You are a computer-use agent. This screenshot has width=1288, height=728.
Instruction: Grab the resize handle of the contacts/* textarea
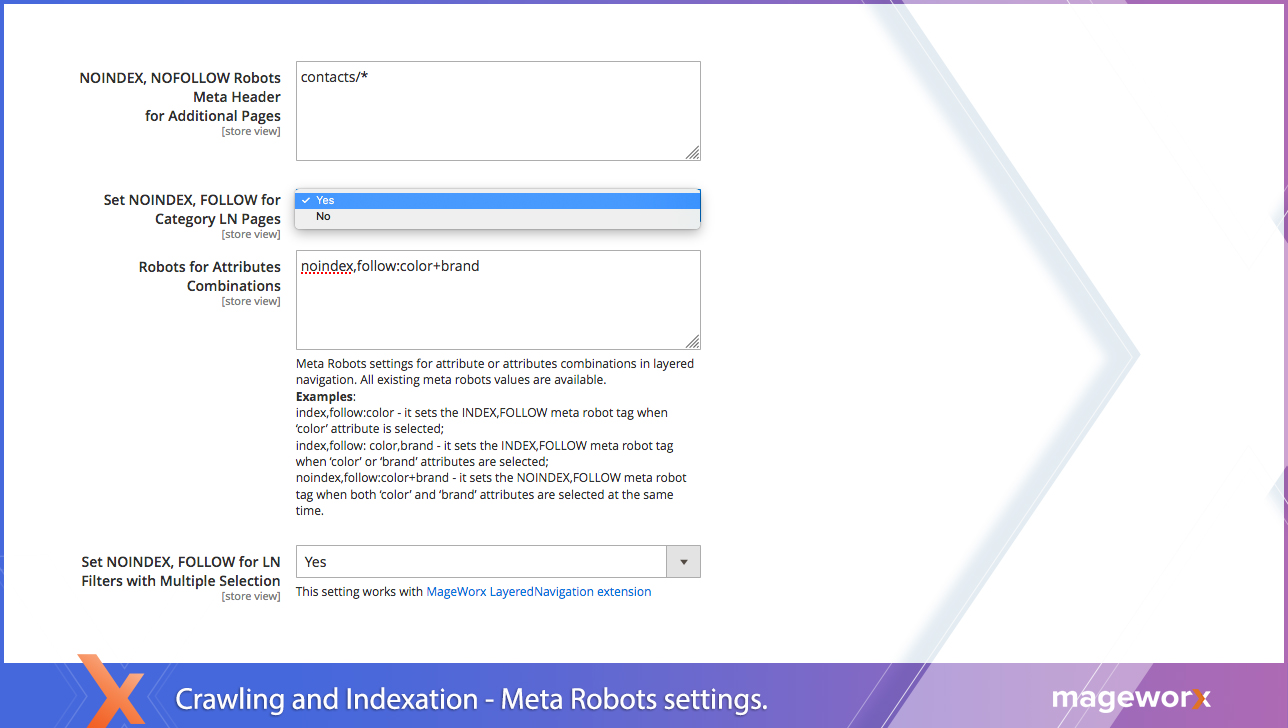pos(692,152)
